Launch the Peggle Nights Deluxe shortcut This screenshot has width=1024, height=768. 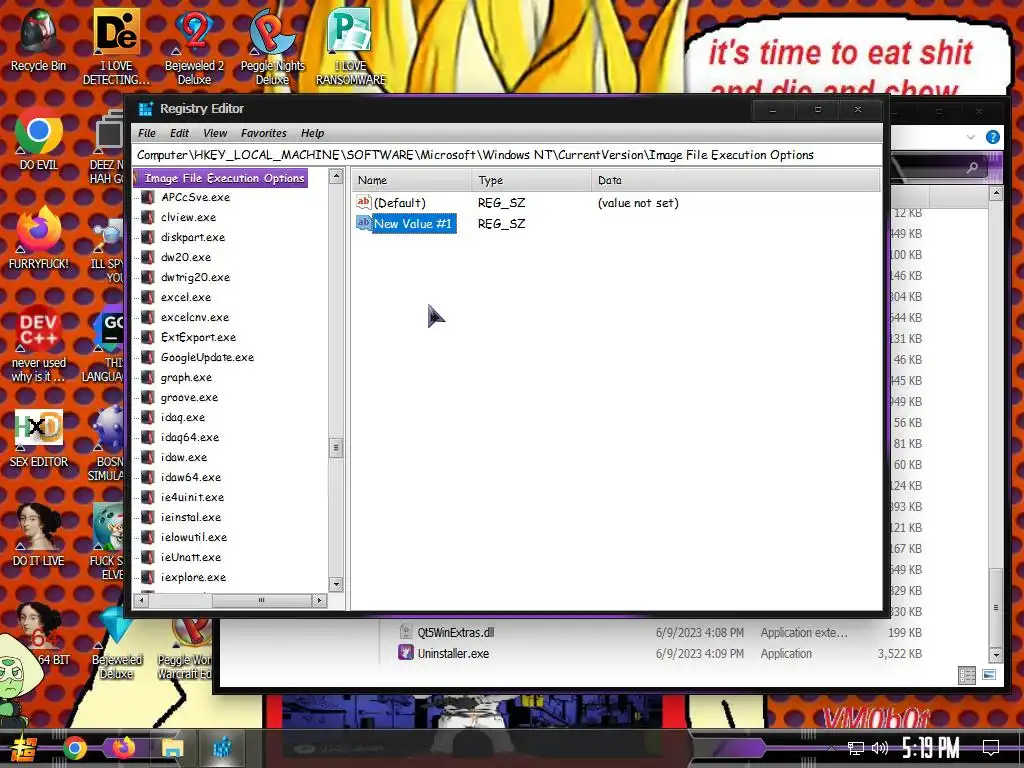tap(272, 46)
